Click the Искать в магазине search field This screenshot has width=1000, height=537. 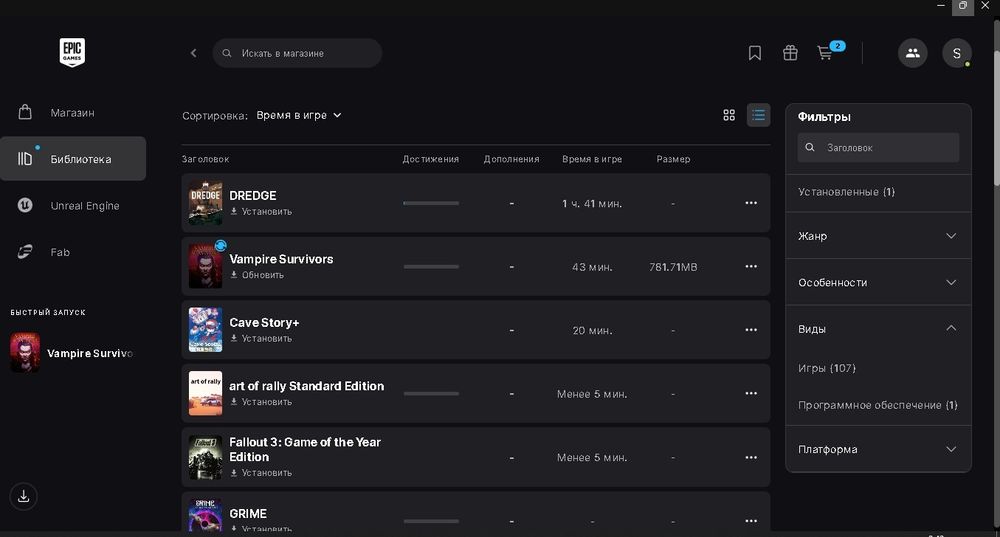coord(300,53)
